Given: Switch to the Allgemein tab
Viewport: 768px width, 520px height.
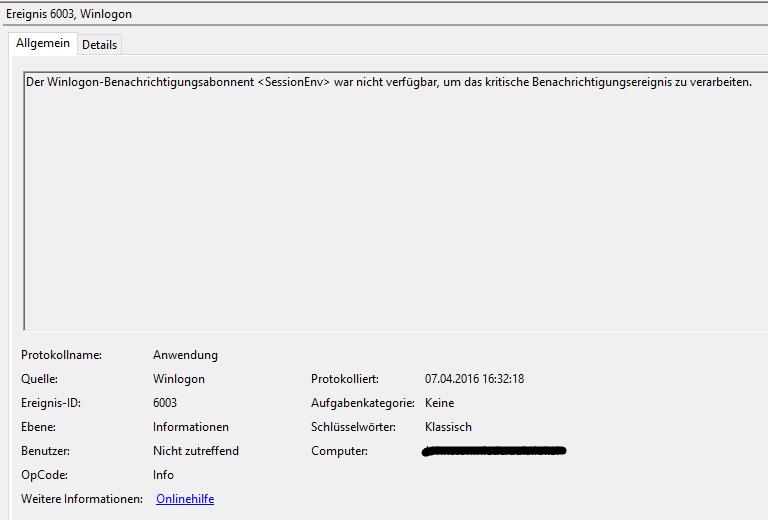Looking at the screenshot, I should [43, 43].
